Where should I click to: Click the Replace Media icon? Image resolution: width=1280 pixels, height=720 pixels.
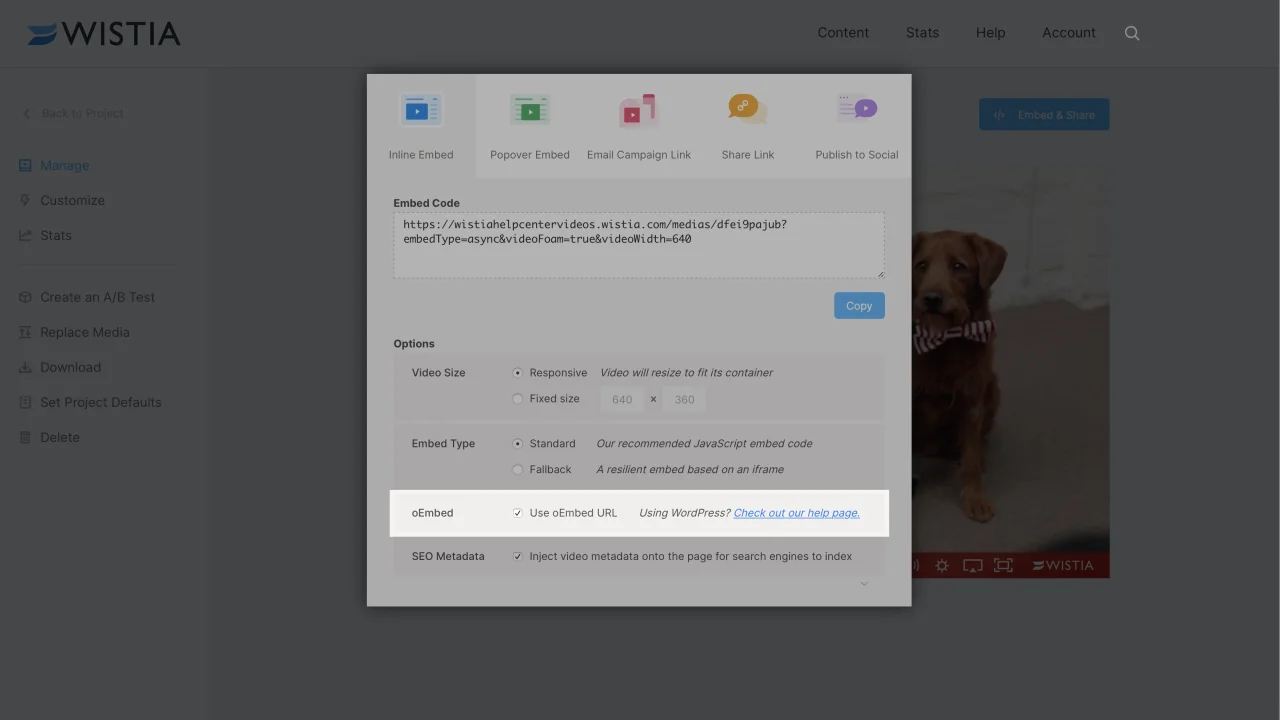point(25,332)
